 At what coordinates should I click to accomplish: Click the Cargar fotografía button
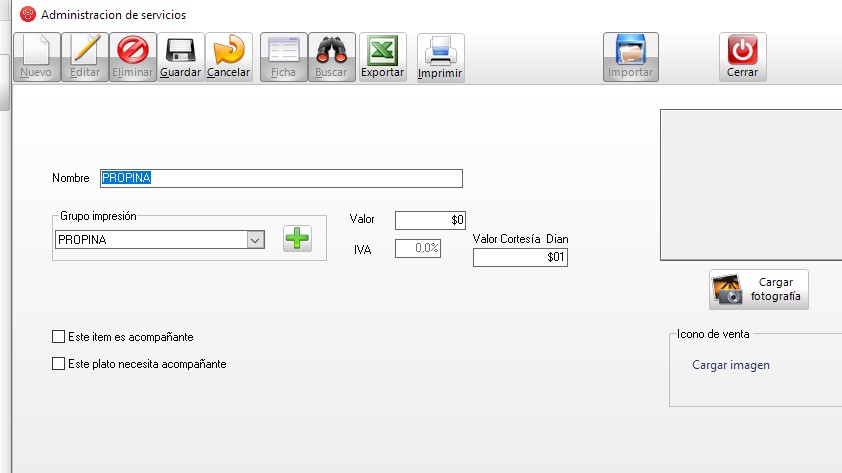(x=759, y=290)
